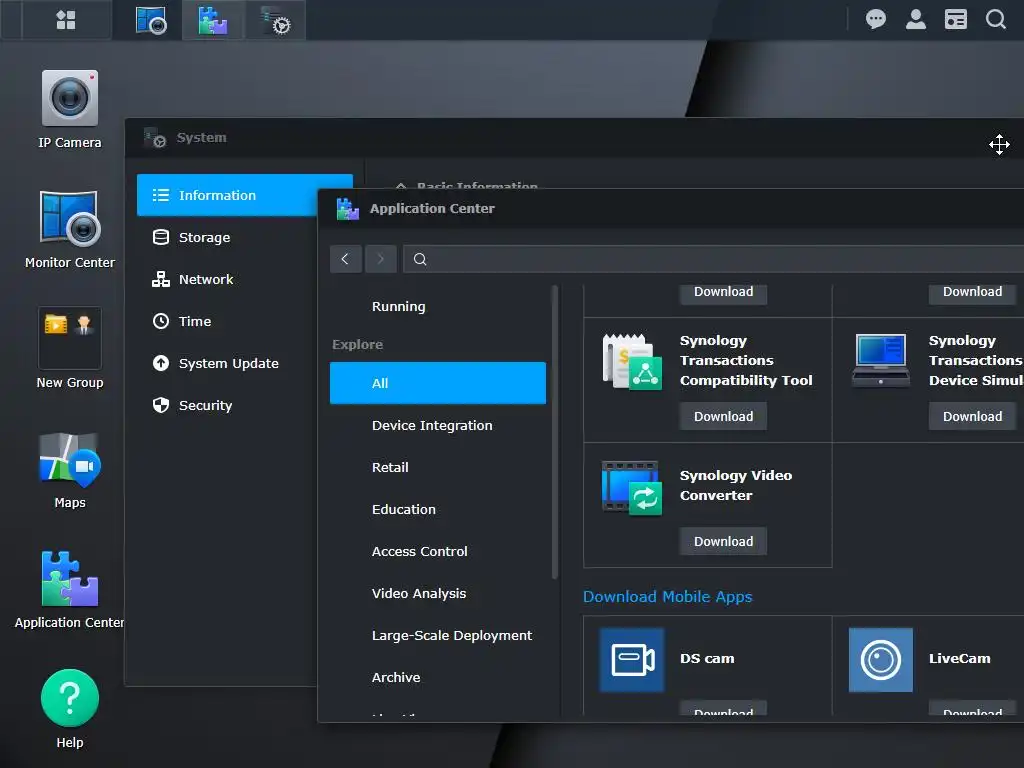This screenshot has height=768, width=1024.
Task: Click the category list scrollbar
Action: [555, 432]
